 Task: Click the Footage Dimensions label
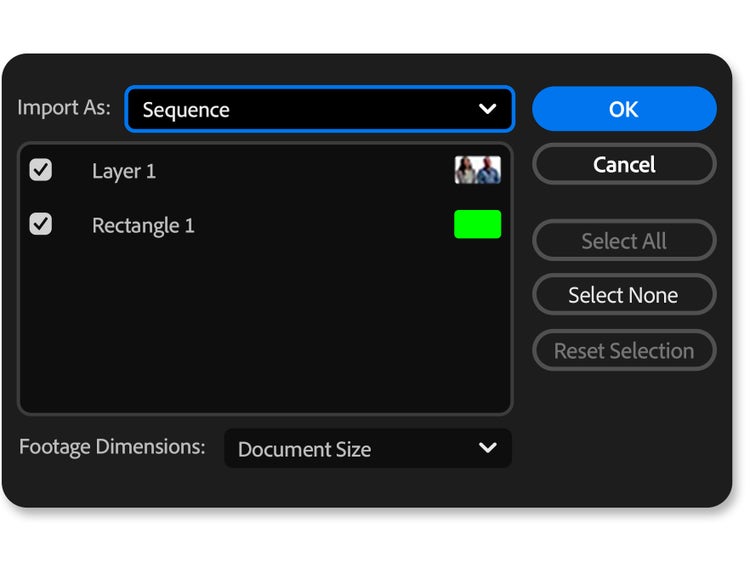tap(112, 447)
